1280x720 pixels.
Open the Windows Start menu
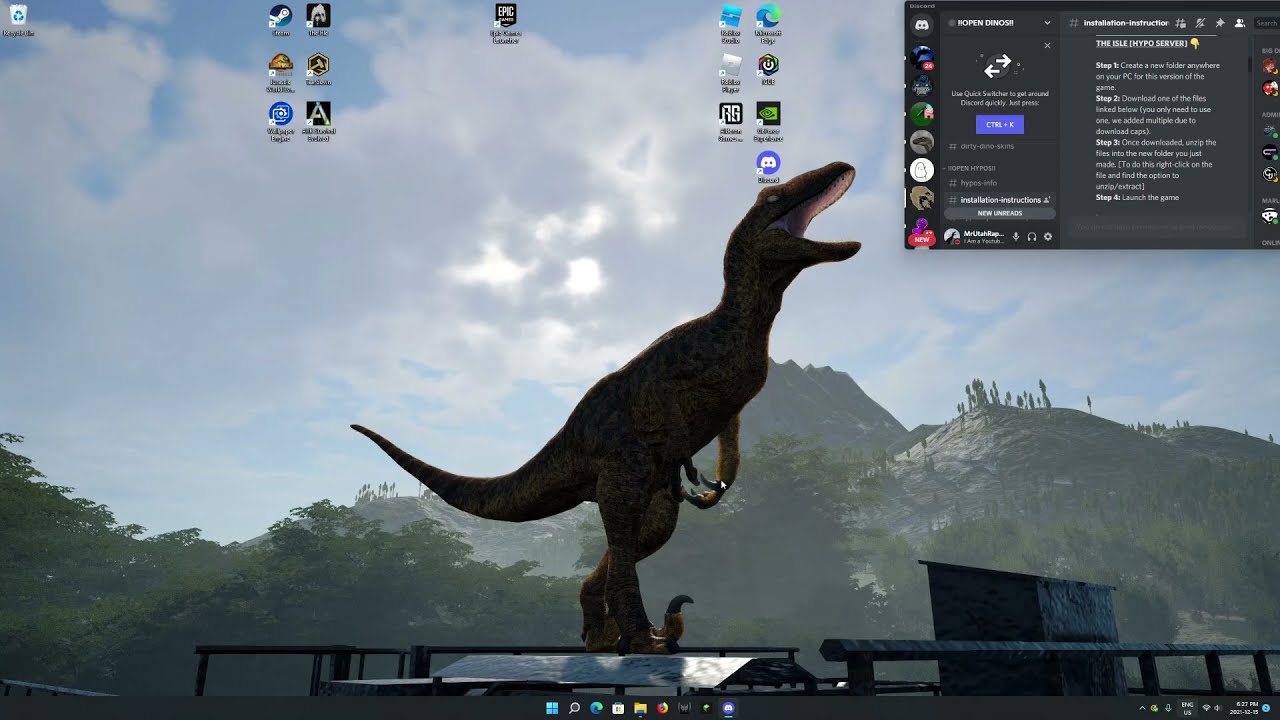tap(552, 708)
